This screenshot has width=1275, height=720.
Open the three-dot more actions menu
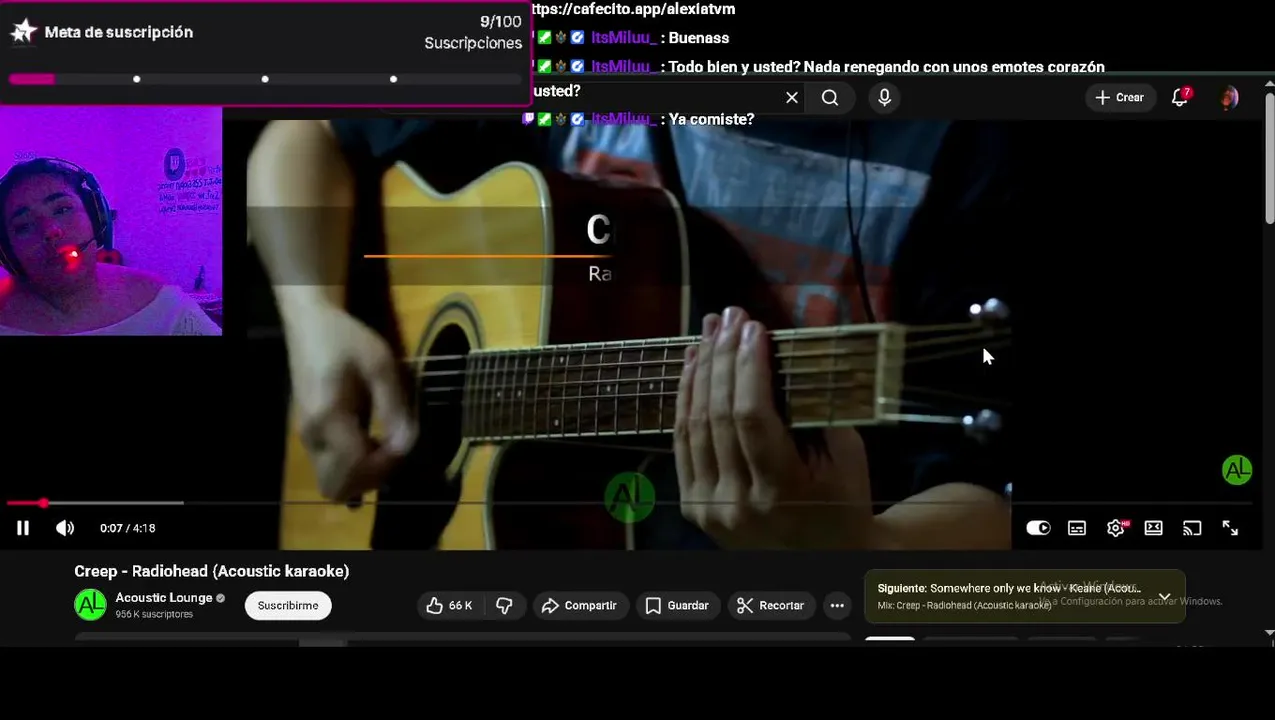coord(837,605)
